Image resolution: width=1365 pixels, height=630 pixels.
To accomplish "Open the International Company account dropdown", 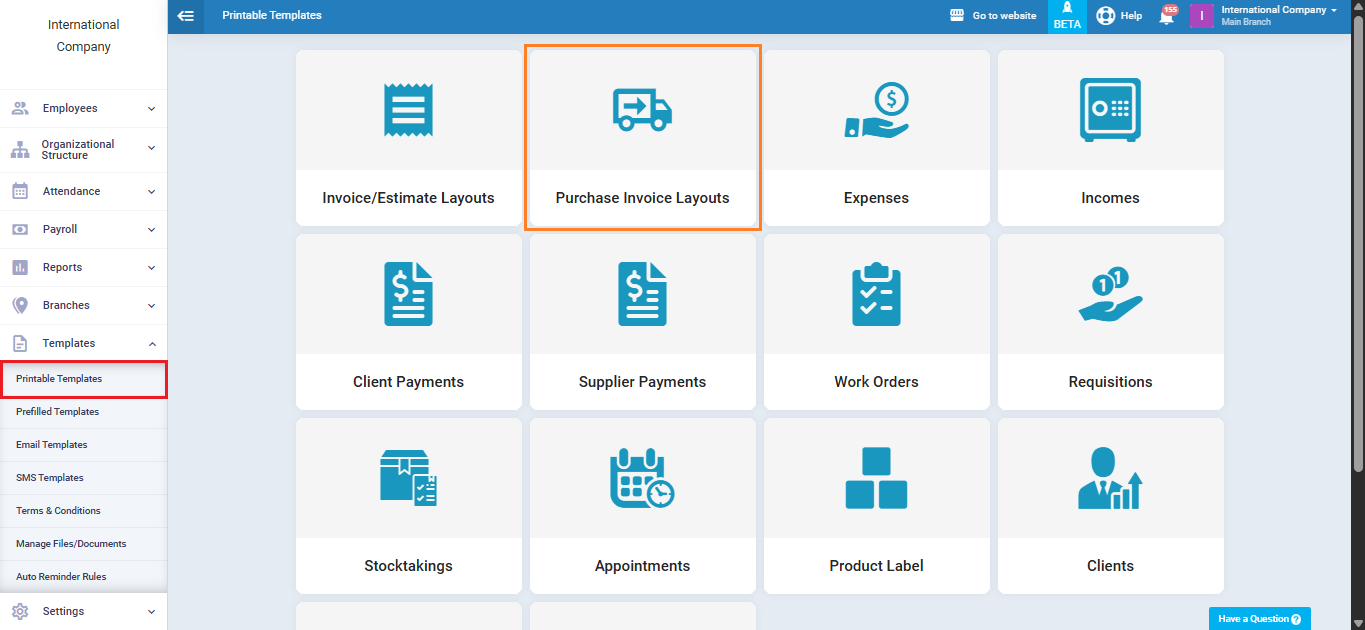I will 1278,15.
